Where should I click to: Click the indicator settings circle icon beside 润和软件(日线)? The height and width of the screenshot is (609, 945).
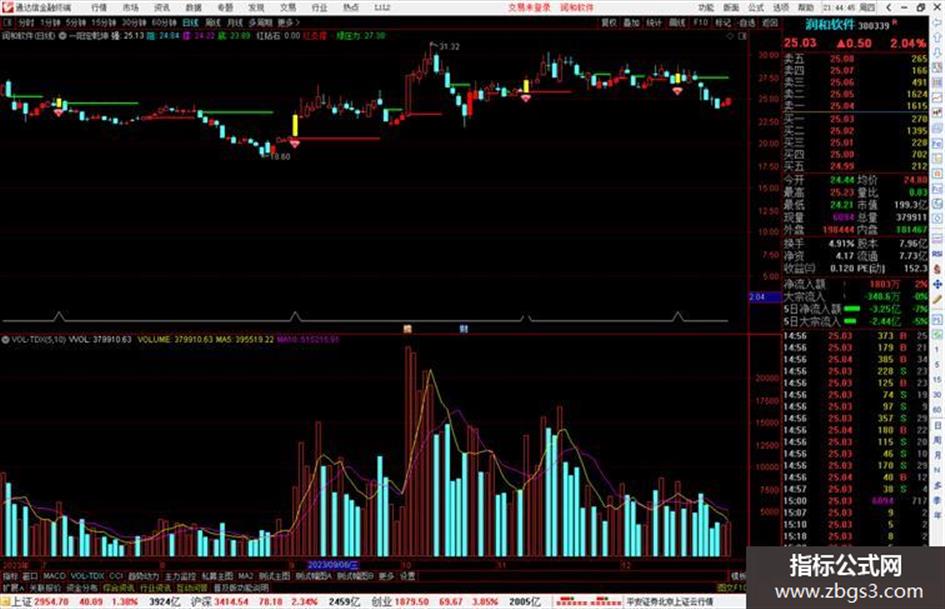(x=62, y=36)
